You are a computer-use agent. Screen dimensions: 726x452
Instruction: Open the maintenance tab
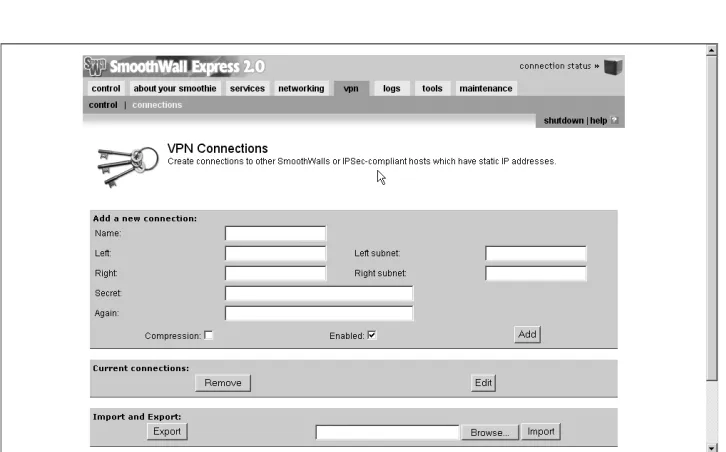tap(486, 88)
